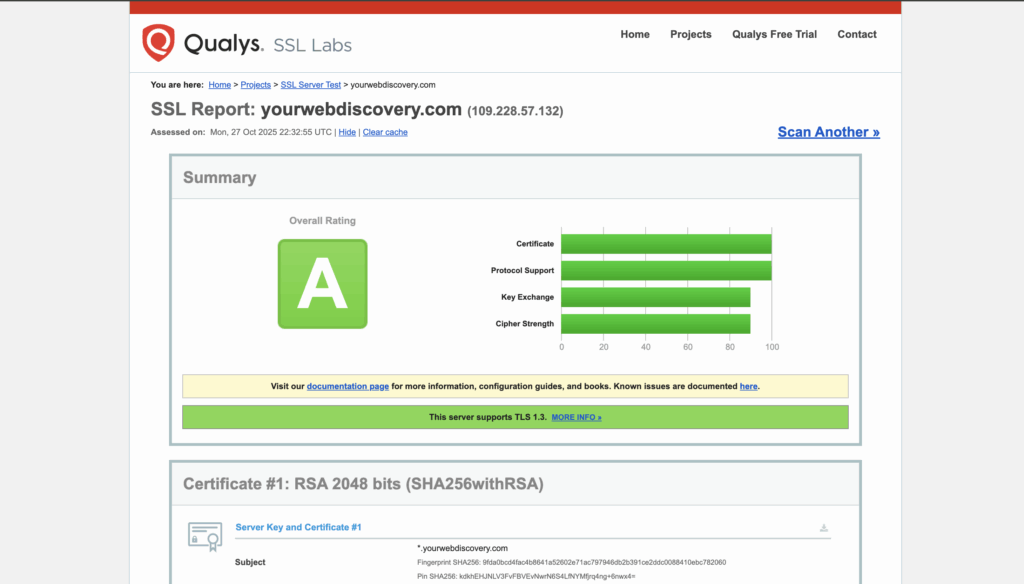This screenshot has height=584, width=1024.
Task: Go to Qualys Free Trial page
Action: coord(774,34)
